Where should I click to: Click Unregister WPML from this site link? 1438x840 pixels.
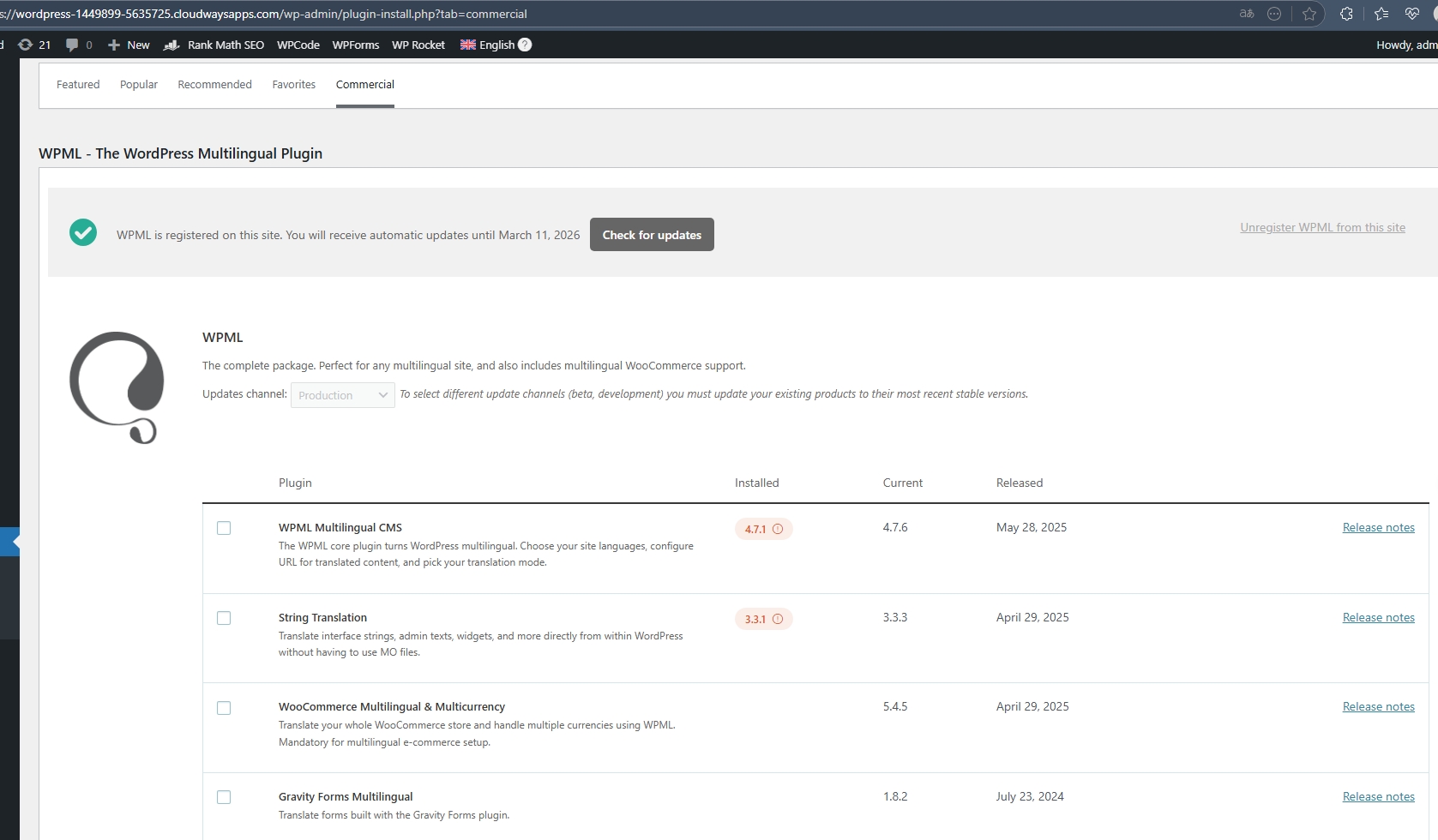tap(1322, 227)
